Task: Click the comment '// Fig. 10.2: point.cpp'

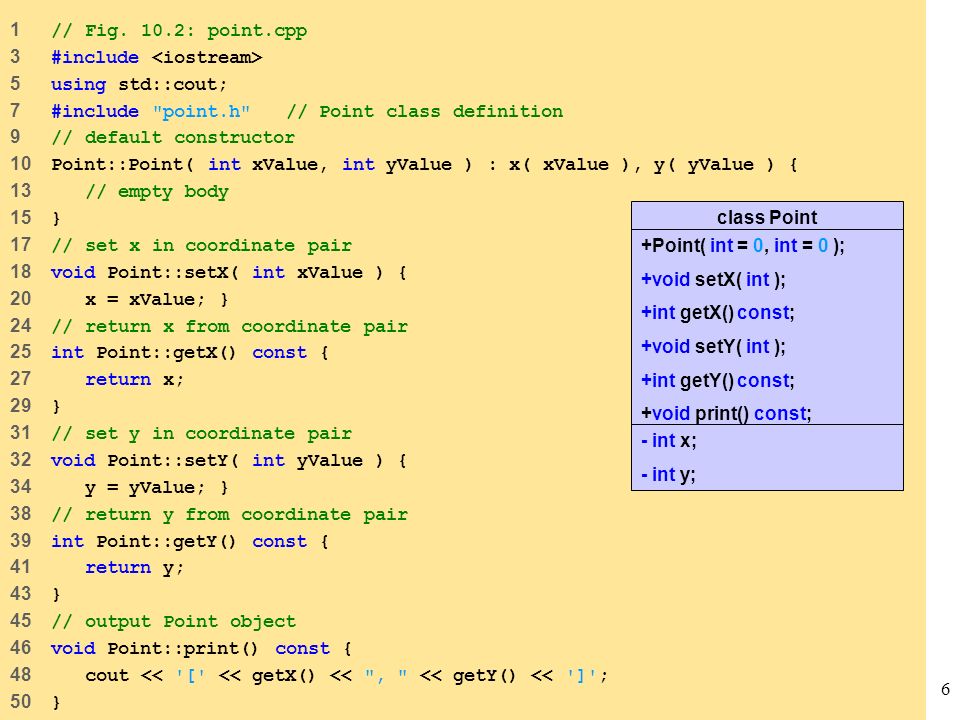Action: [x=179, y=31]
